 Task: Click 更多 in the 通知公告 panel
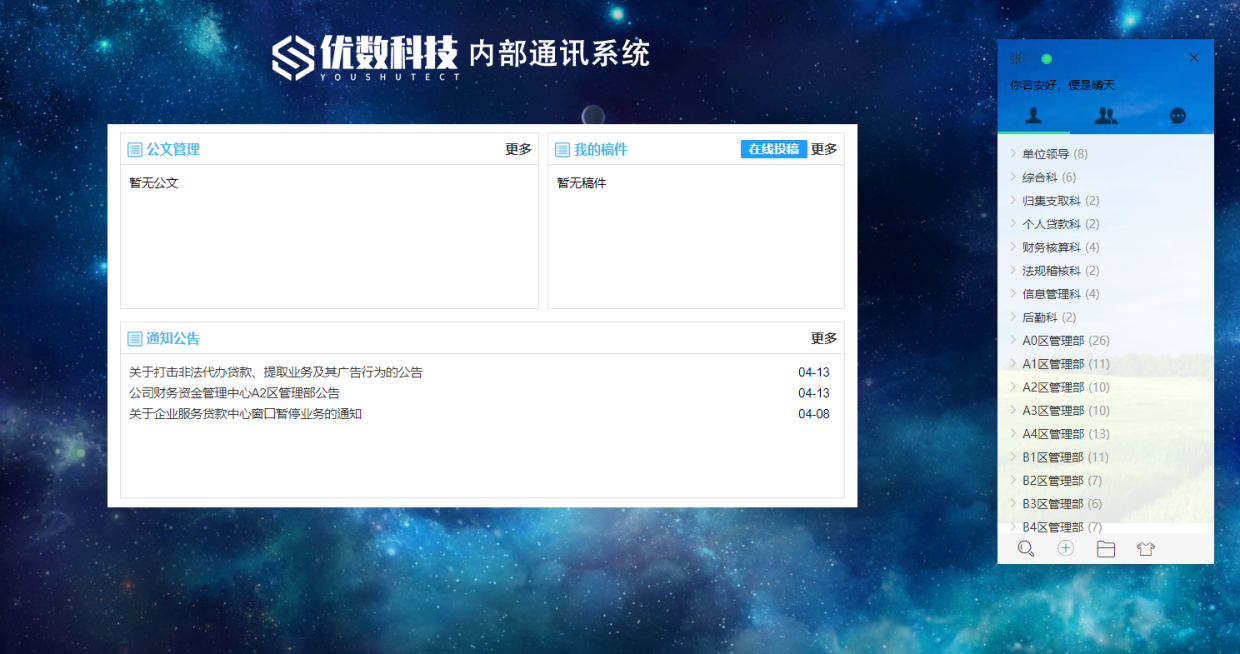pyautogui.click(x=823, y=338)
